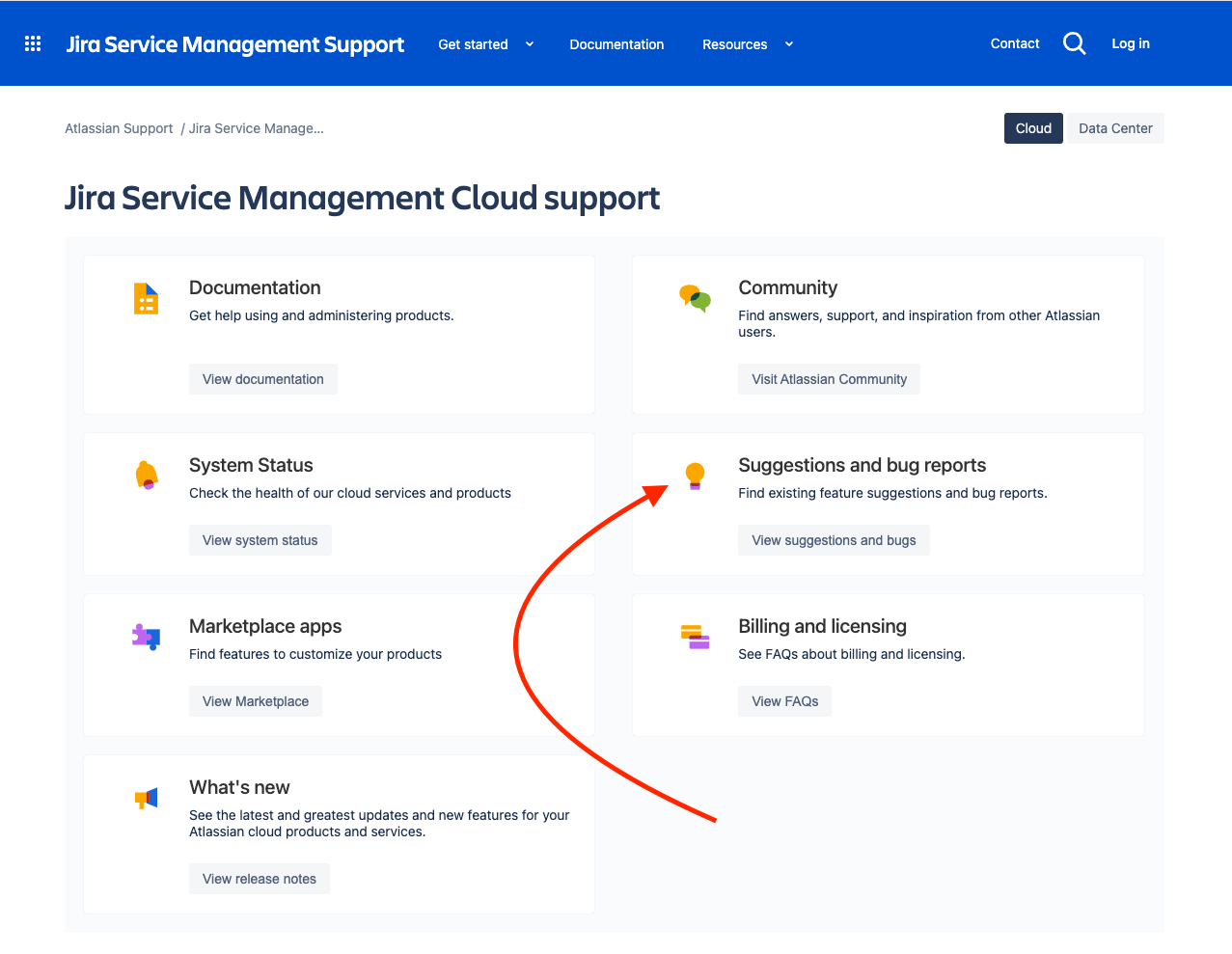Switch to the Data Center version
The height and width of the screenshot is (954, 1232).
(x=1114, y=127)
